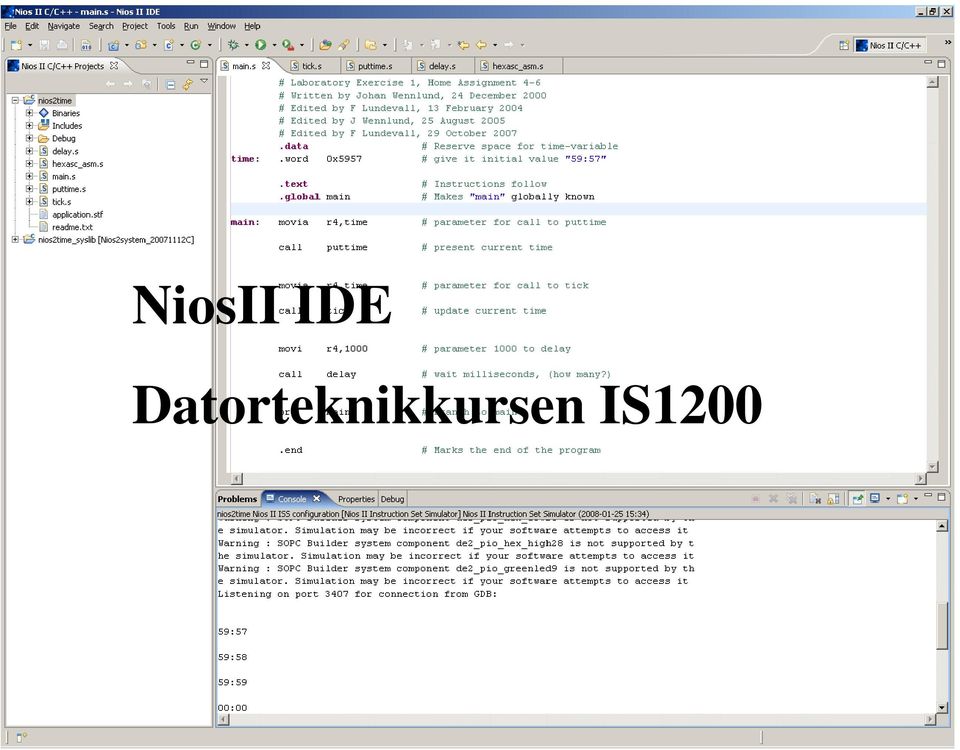Viewport: 960px width, 750px height.
Task: Maximize the Console panel
Action: coord(942,497)
